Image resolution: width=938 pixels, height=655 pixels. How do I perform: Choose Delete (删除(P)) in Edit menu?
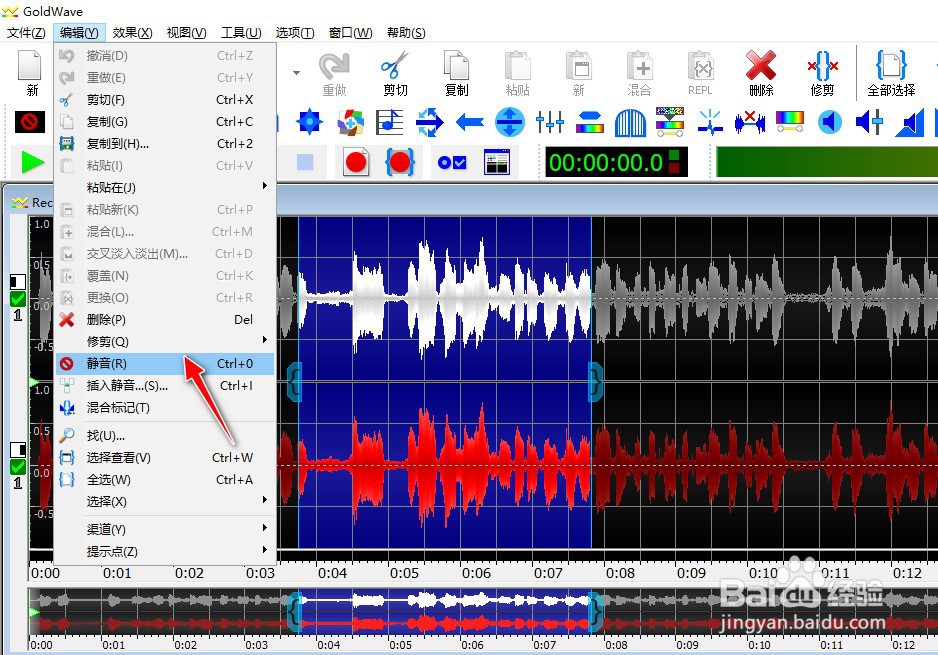tap(164, 319)
